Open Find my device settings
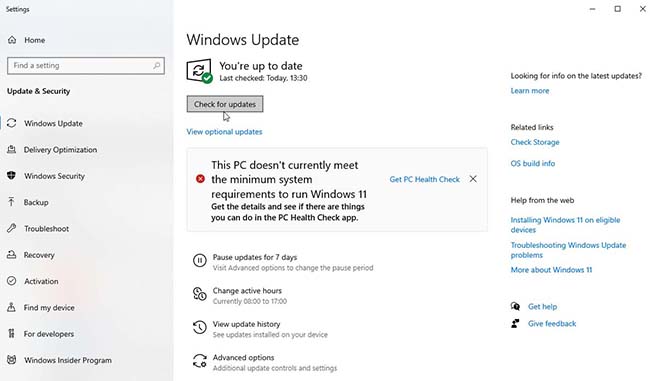Image resolution: width=650 pixels, height=381 pixels. 49,307
